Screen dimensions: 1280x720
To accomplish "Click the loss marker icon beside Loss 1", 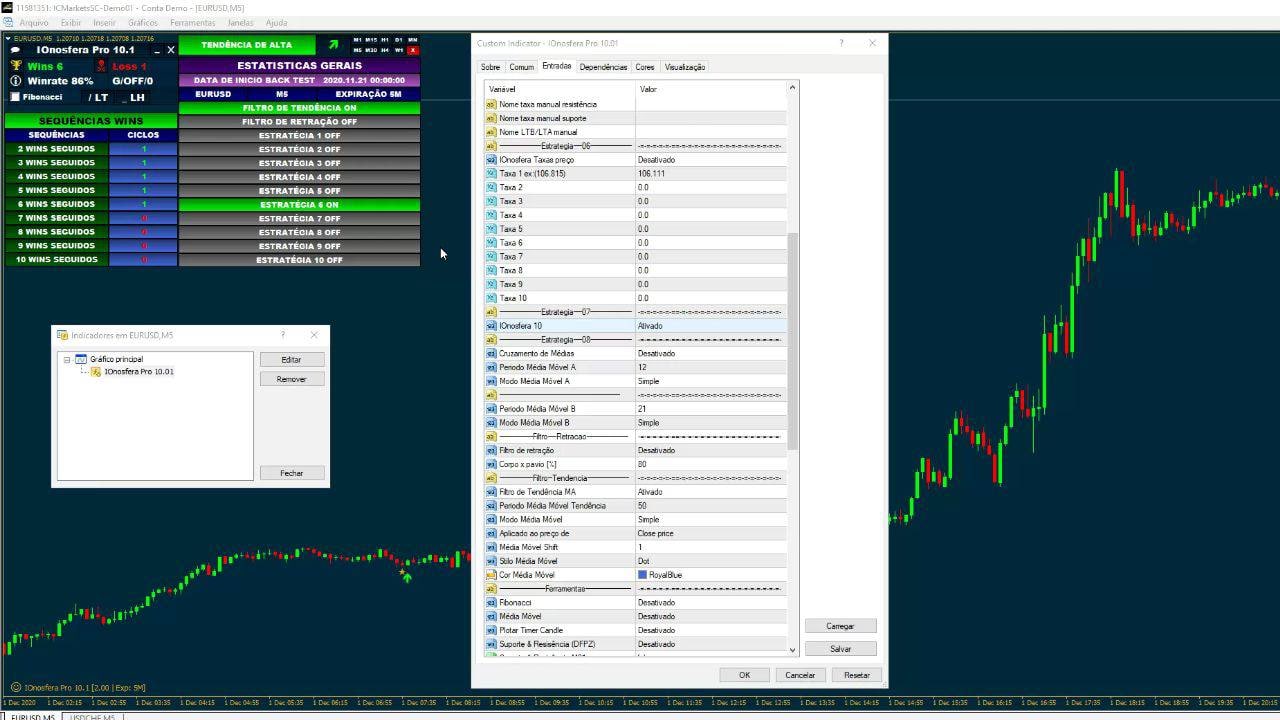I will [101, 66].
